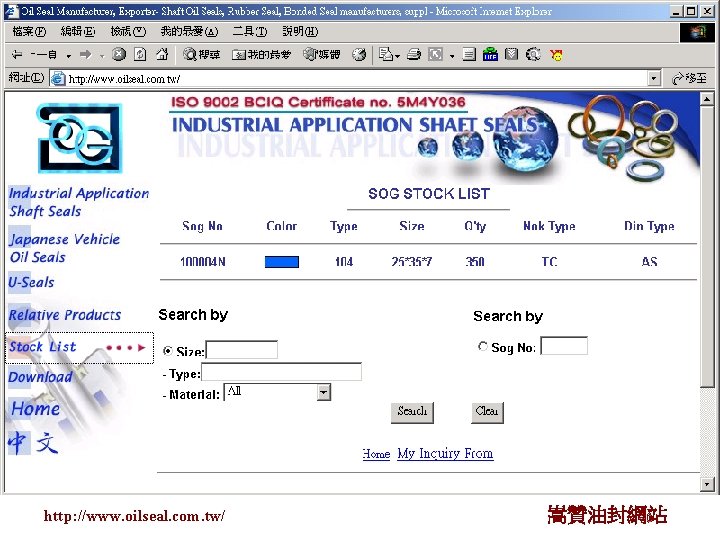Click the green network tool icon
Viewport: 720px width, 540px height.
490,55
